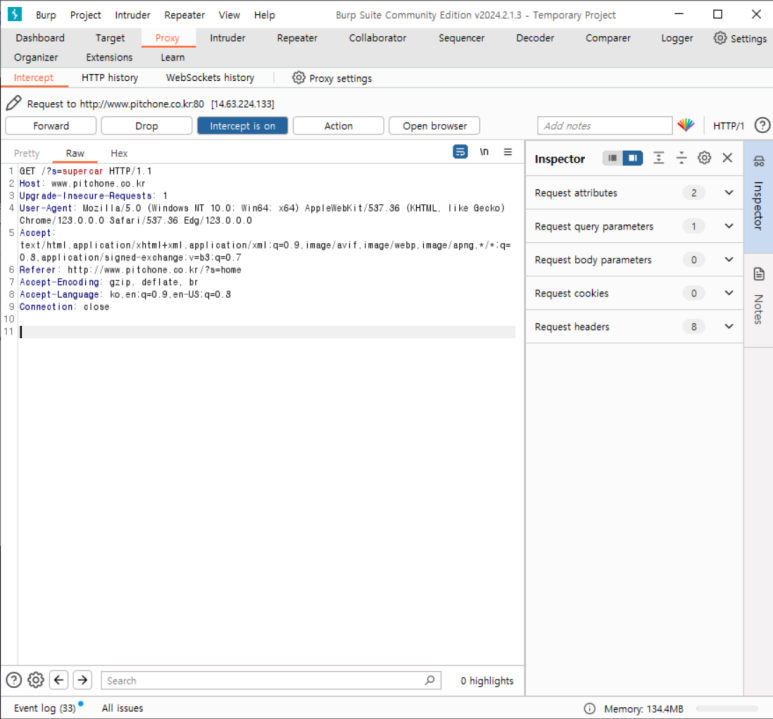Click the Add notes field
Viewport: 773px width, 719px height.
(605, 126)
